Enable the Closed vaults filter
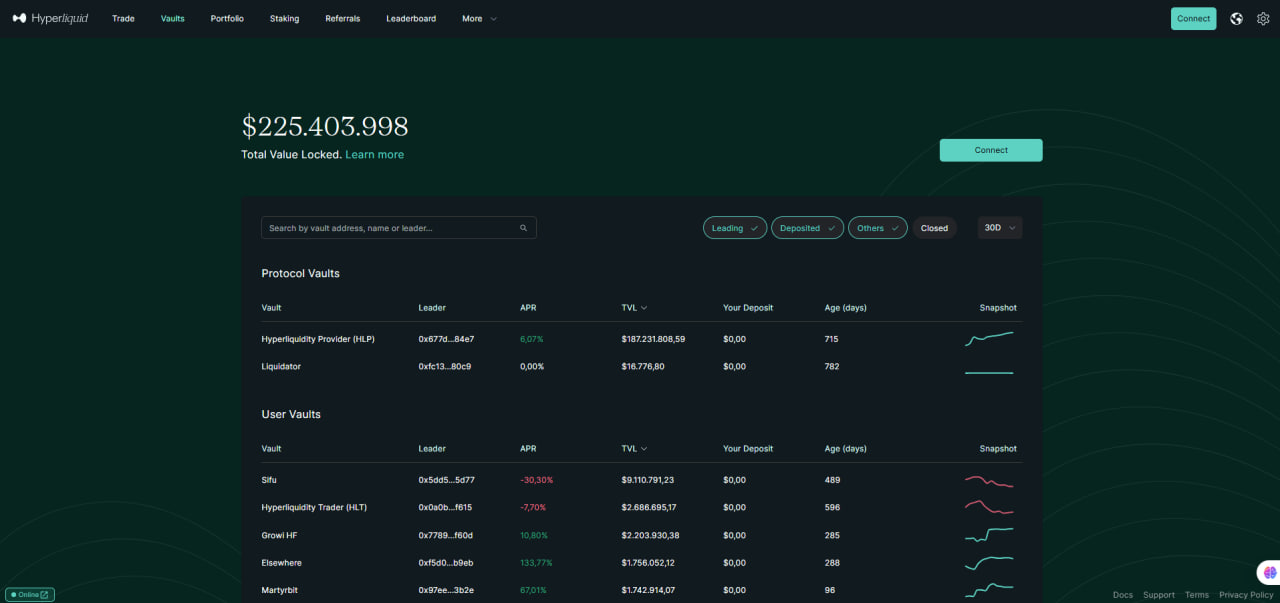This screenshot has height=603, width=1280. click(x=934, y=228)
